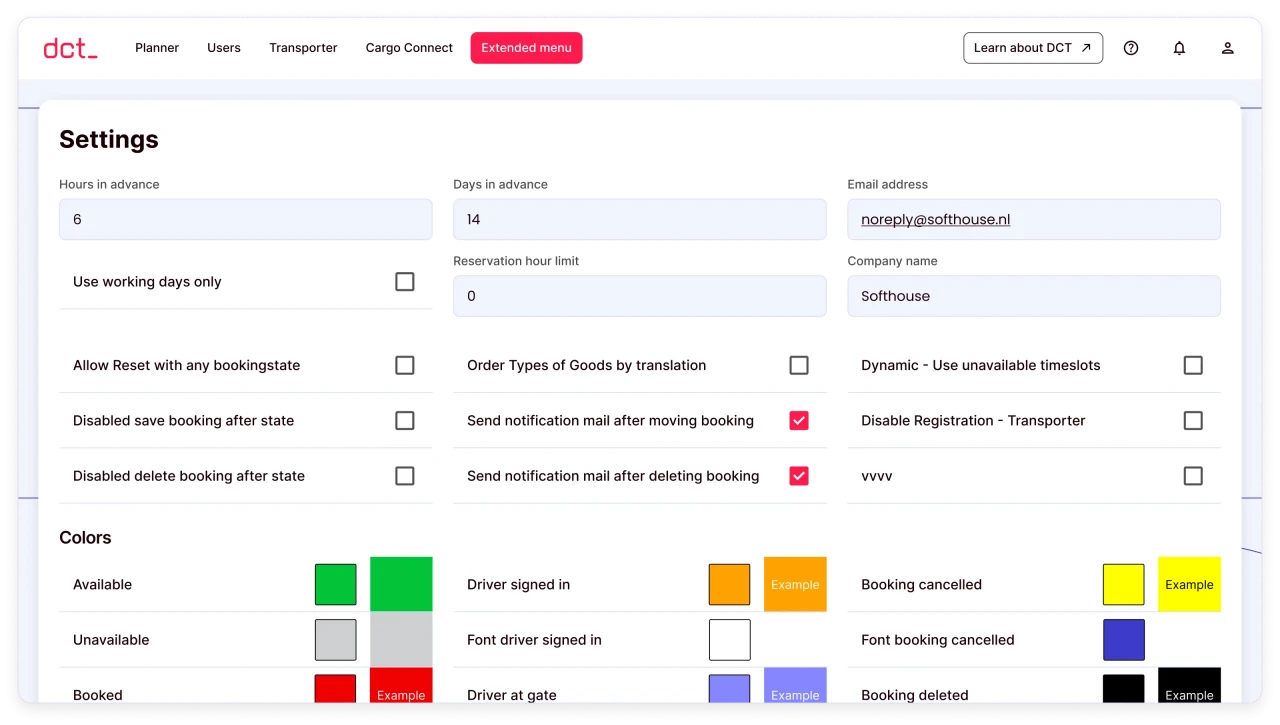
Task: Open the Users menu item
Action: 224,48
